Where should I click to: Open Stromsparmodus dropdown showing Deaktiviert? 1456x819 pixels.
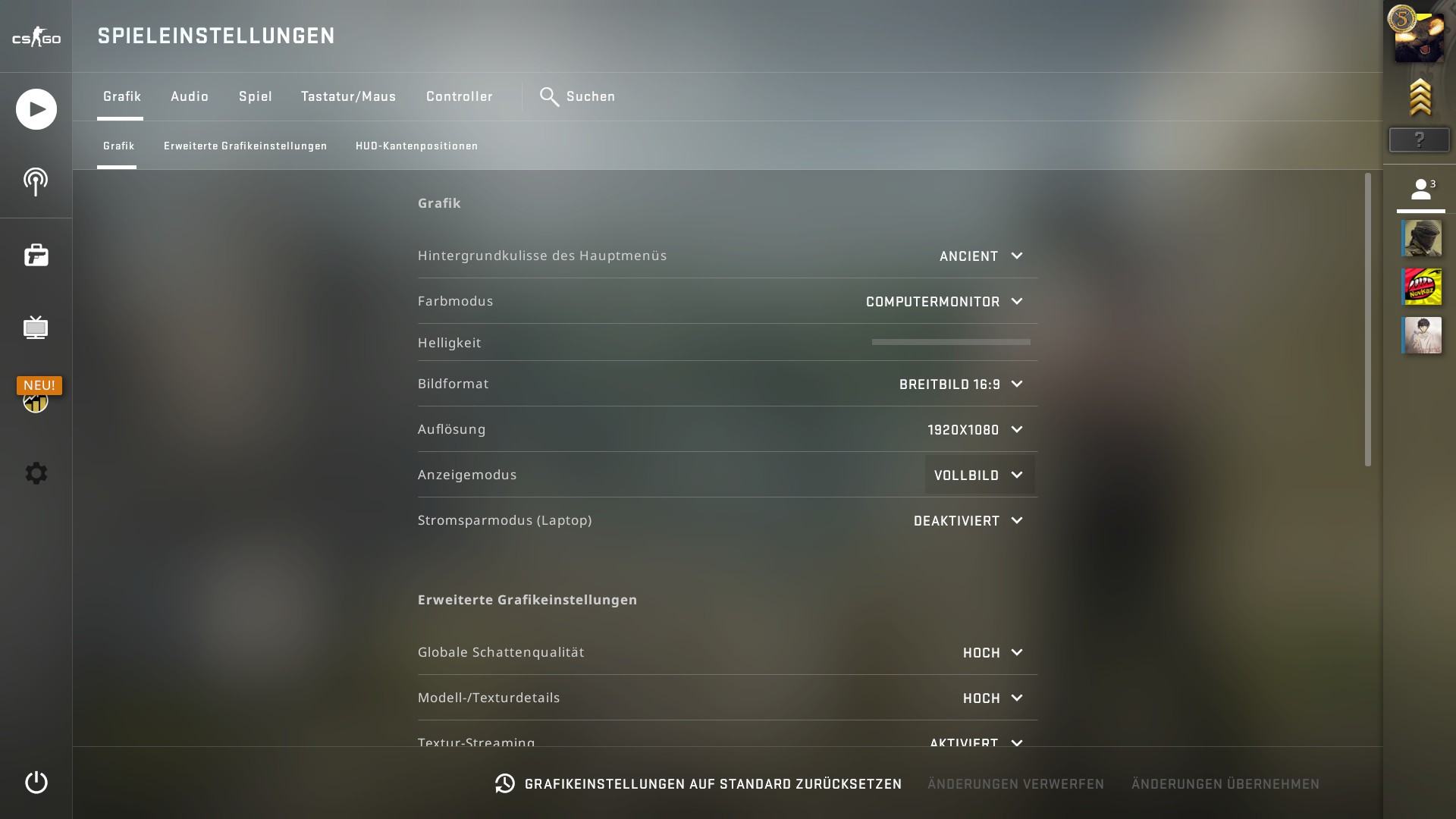click(968, 521)
